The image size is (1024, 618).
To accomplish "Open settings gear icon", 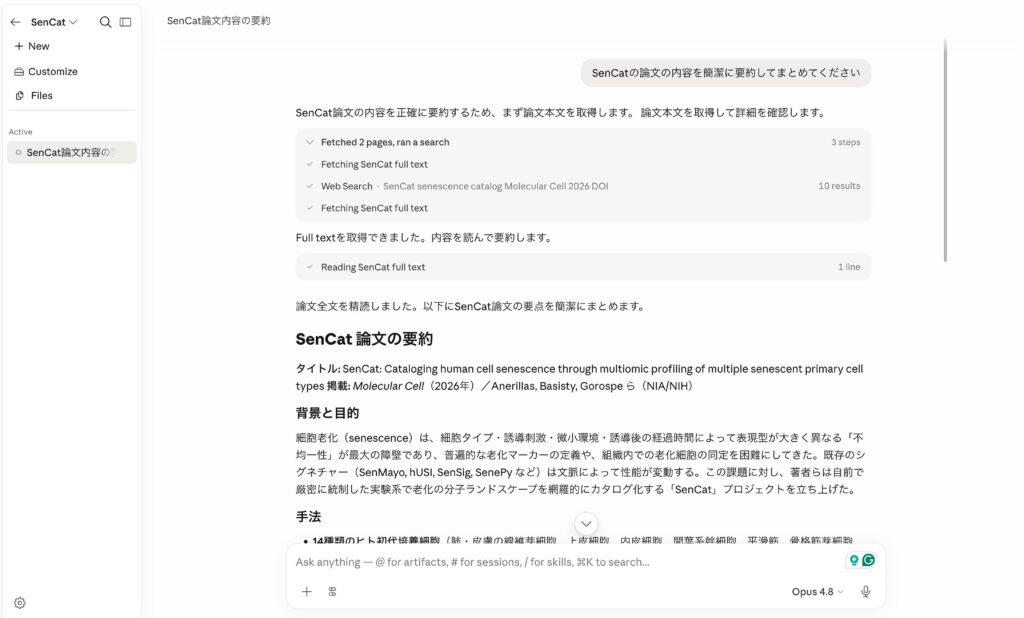I will 20,603.
